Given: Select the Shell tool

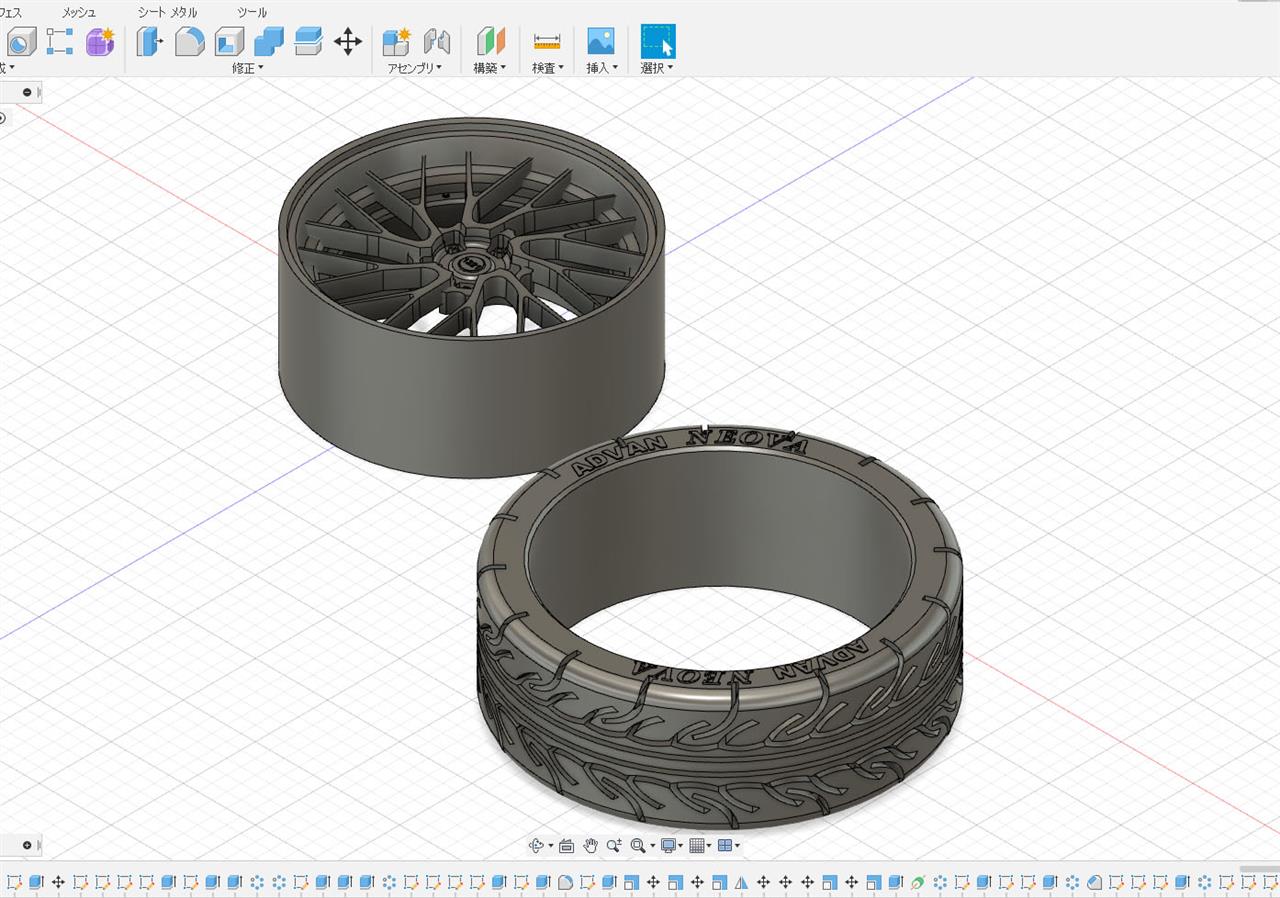Looking at the screenshot, I should pyautogui.click(x=229, y=42).
